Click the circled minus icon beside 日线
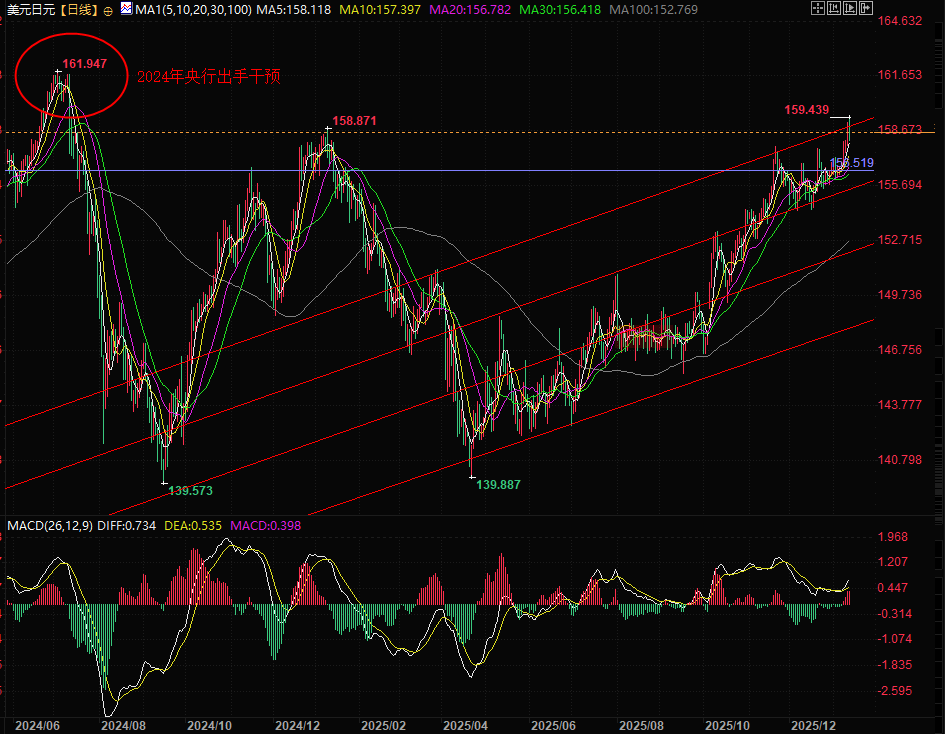 point(108,10)
